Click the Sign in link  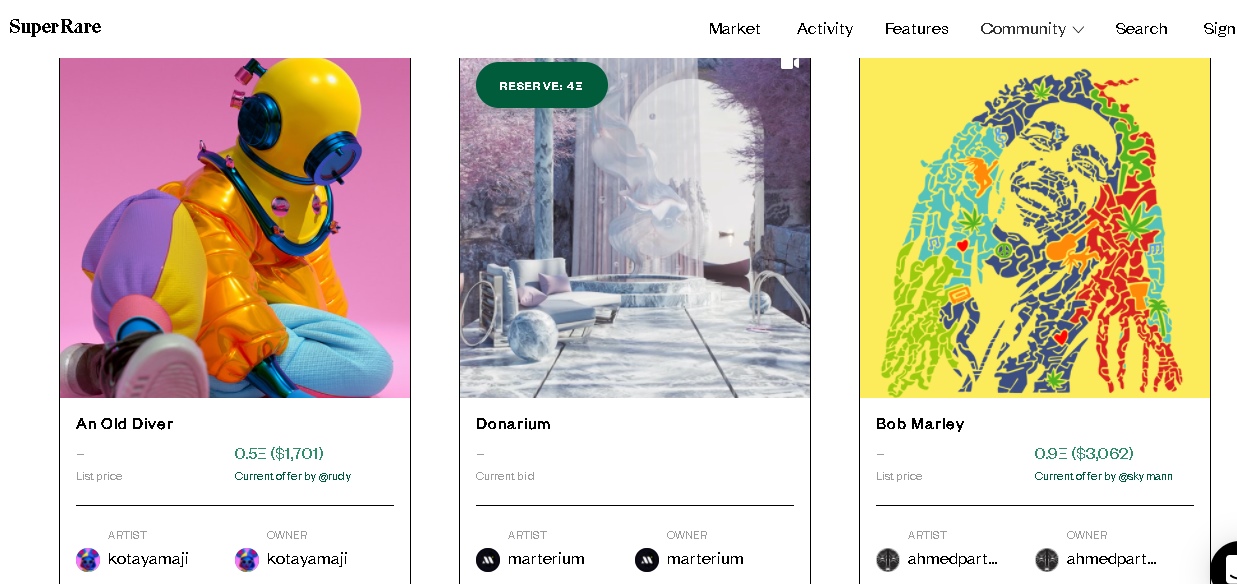point(1219,29)
